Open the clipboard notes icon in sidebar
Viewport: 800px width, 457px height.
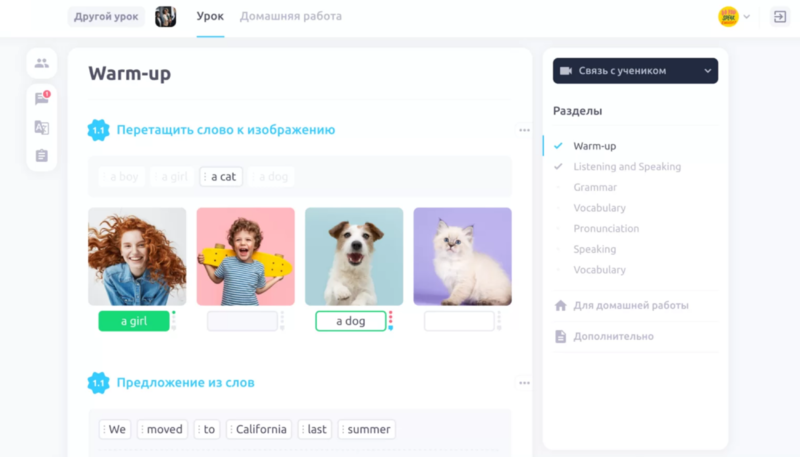click(41, 156)
